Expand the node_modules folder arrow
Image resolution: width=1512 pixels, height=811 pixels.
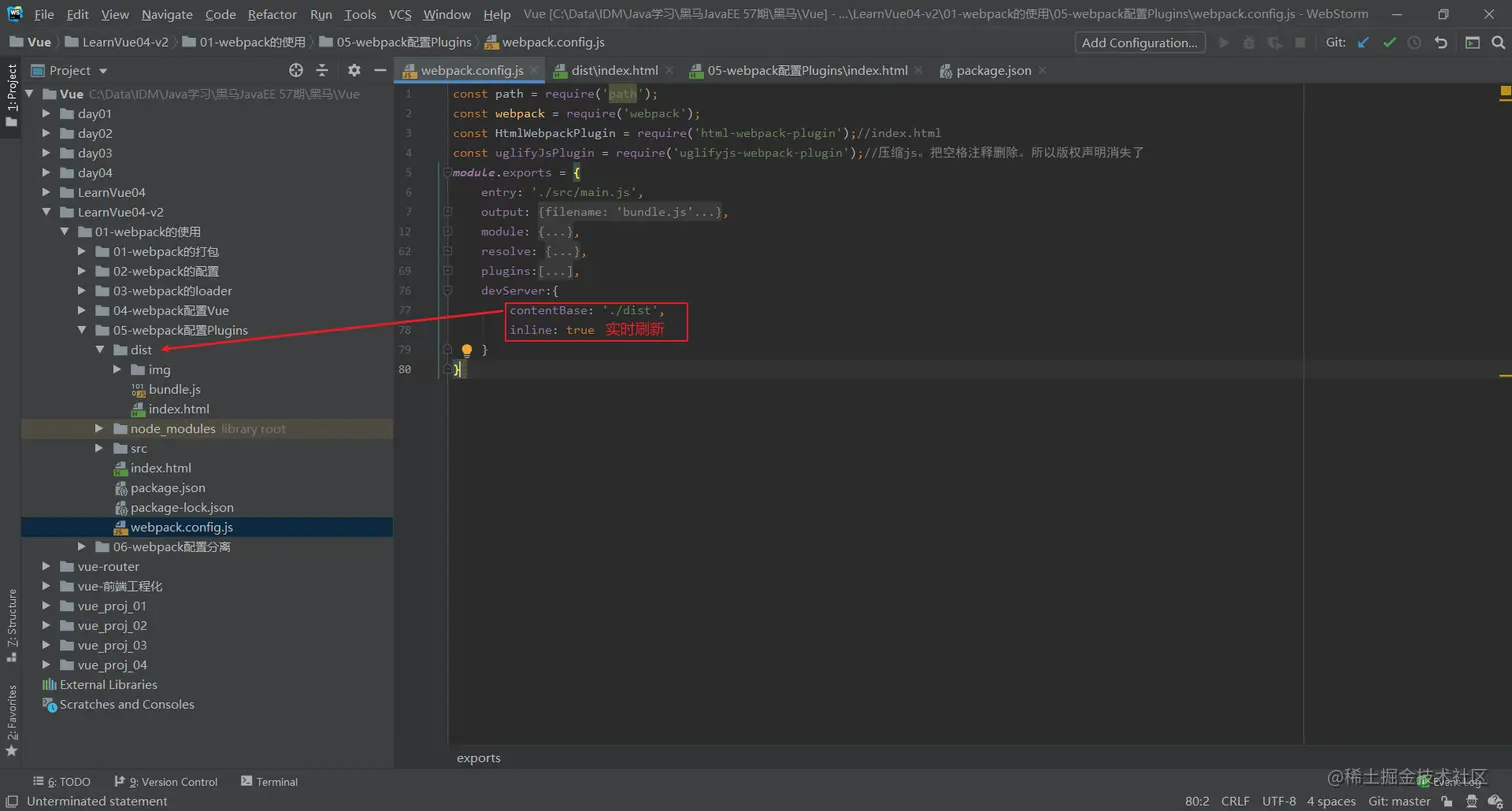click(100, 429)
